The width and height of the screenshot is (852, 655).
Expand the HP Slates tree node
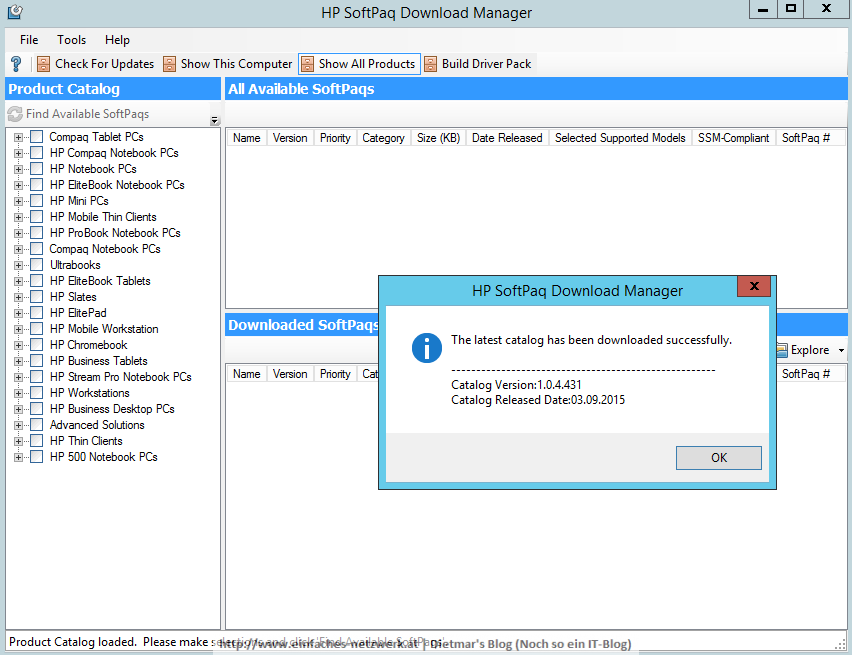[x=18, y=297]
